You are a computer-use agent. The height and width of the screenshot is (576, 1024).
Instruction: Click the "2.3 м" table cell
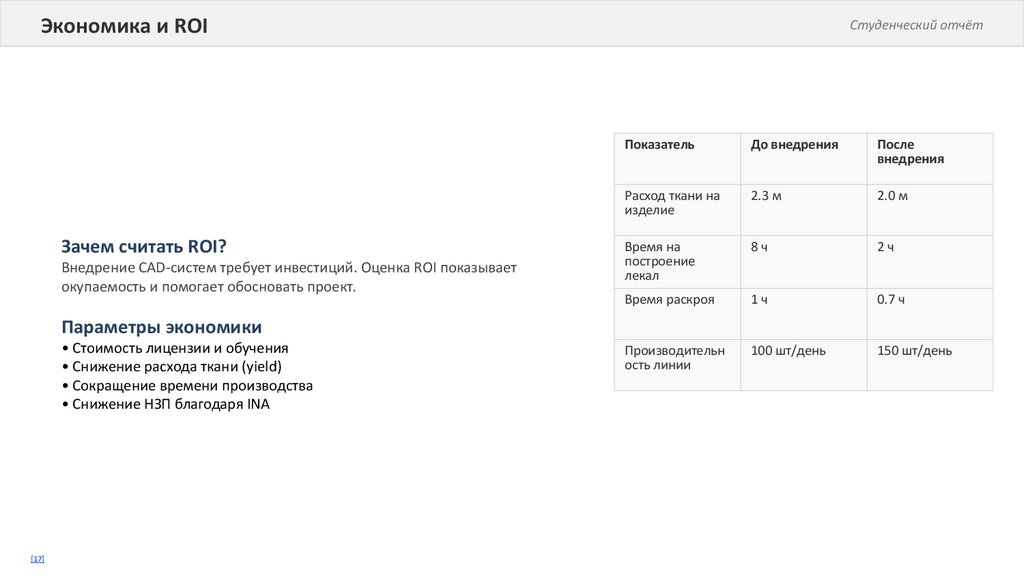[766, 196]
